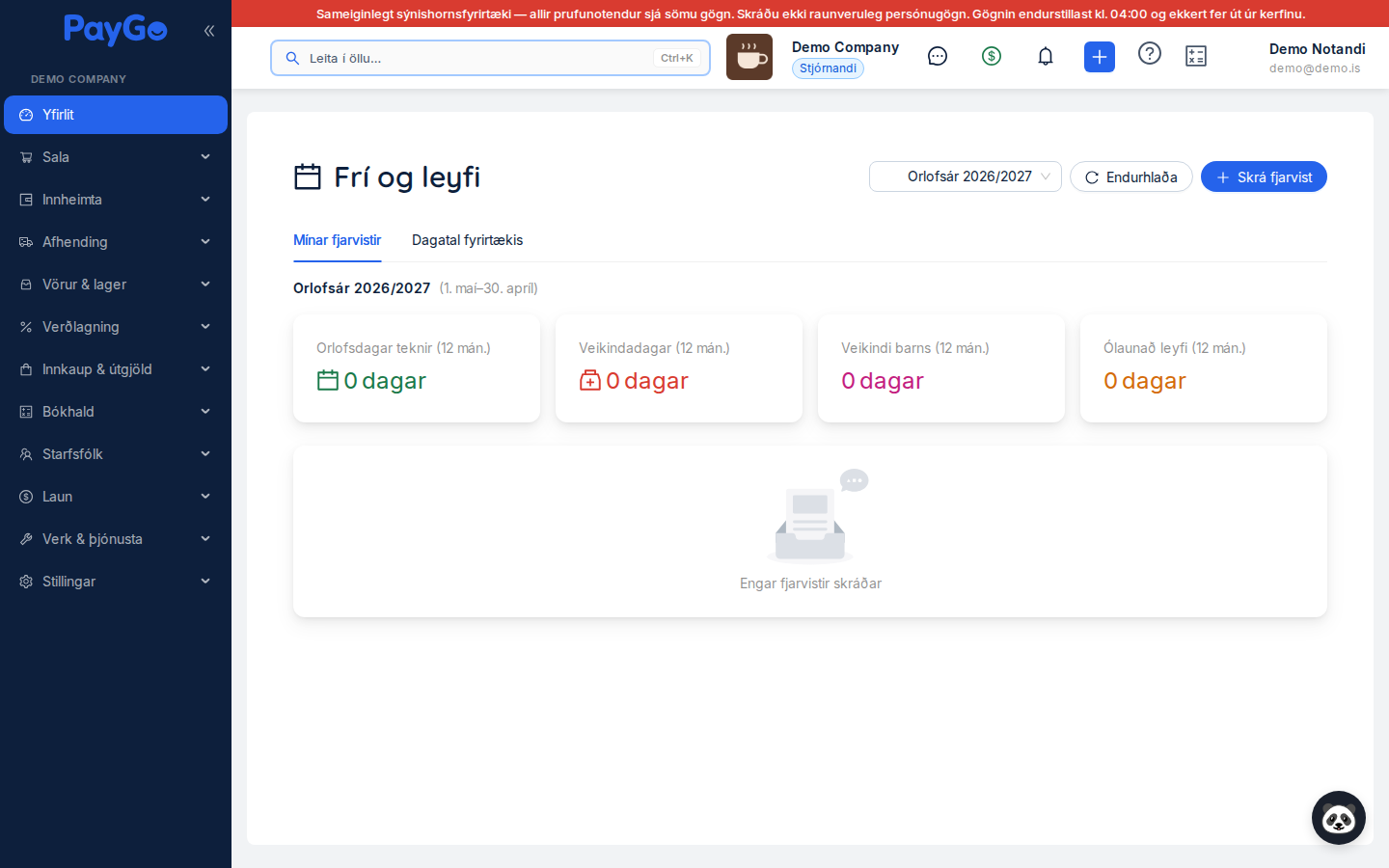This screenshot has height=868, width=1389.
Task: Open the Demo Notandi user menu
Action: coord(1317,57)
